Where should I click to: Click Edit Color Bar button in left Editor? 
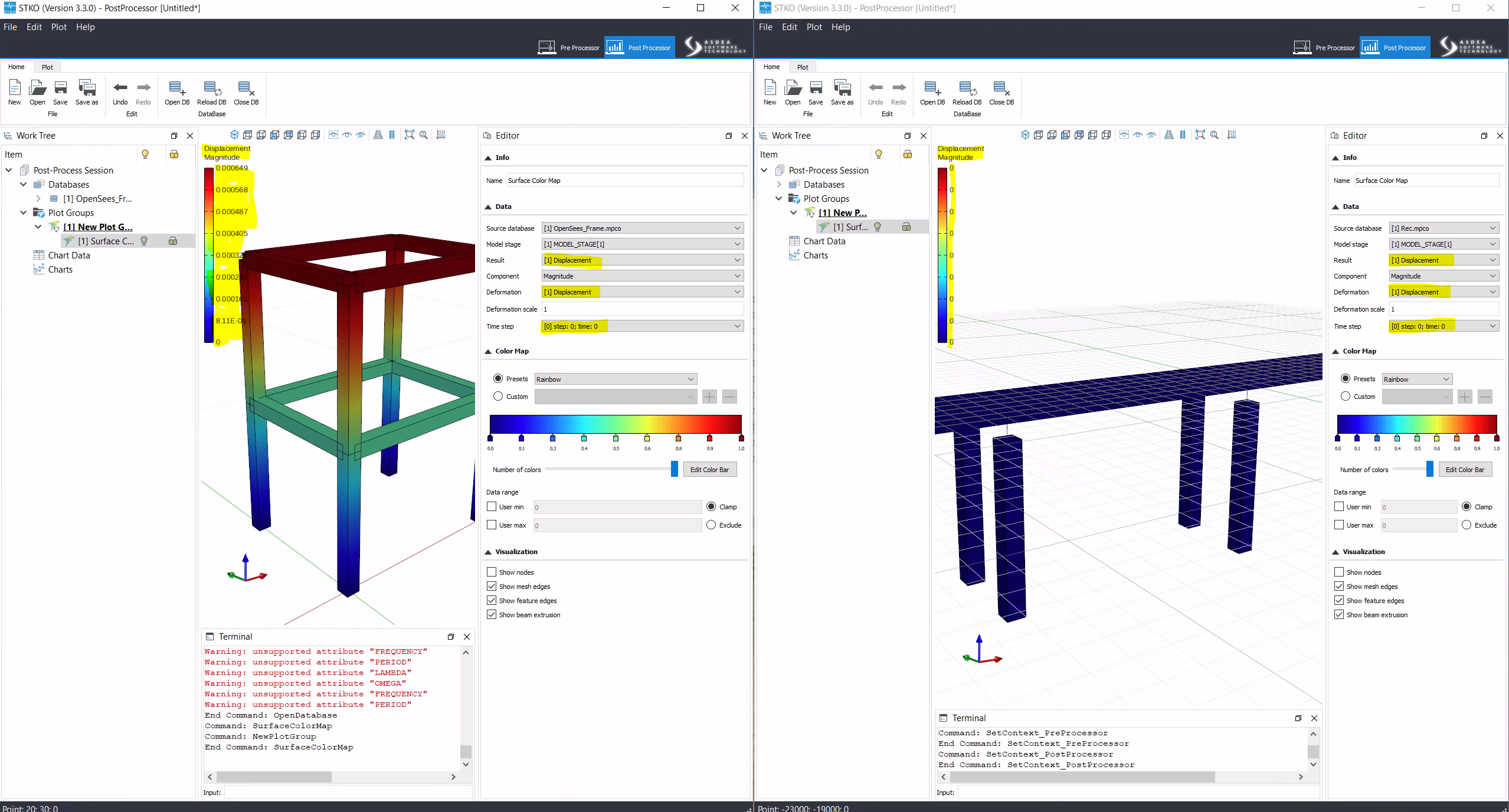click(709, 470)
